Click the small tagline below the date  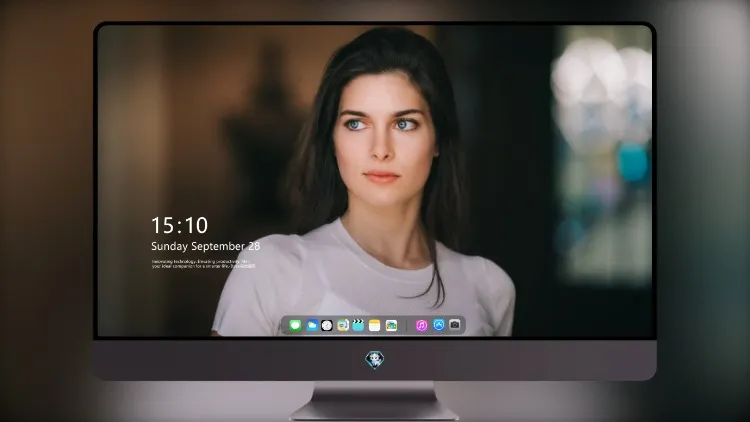tap(203, 264)
